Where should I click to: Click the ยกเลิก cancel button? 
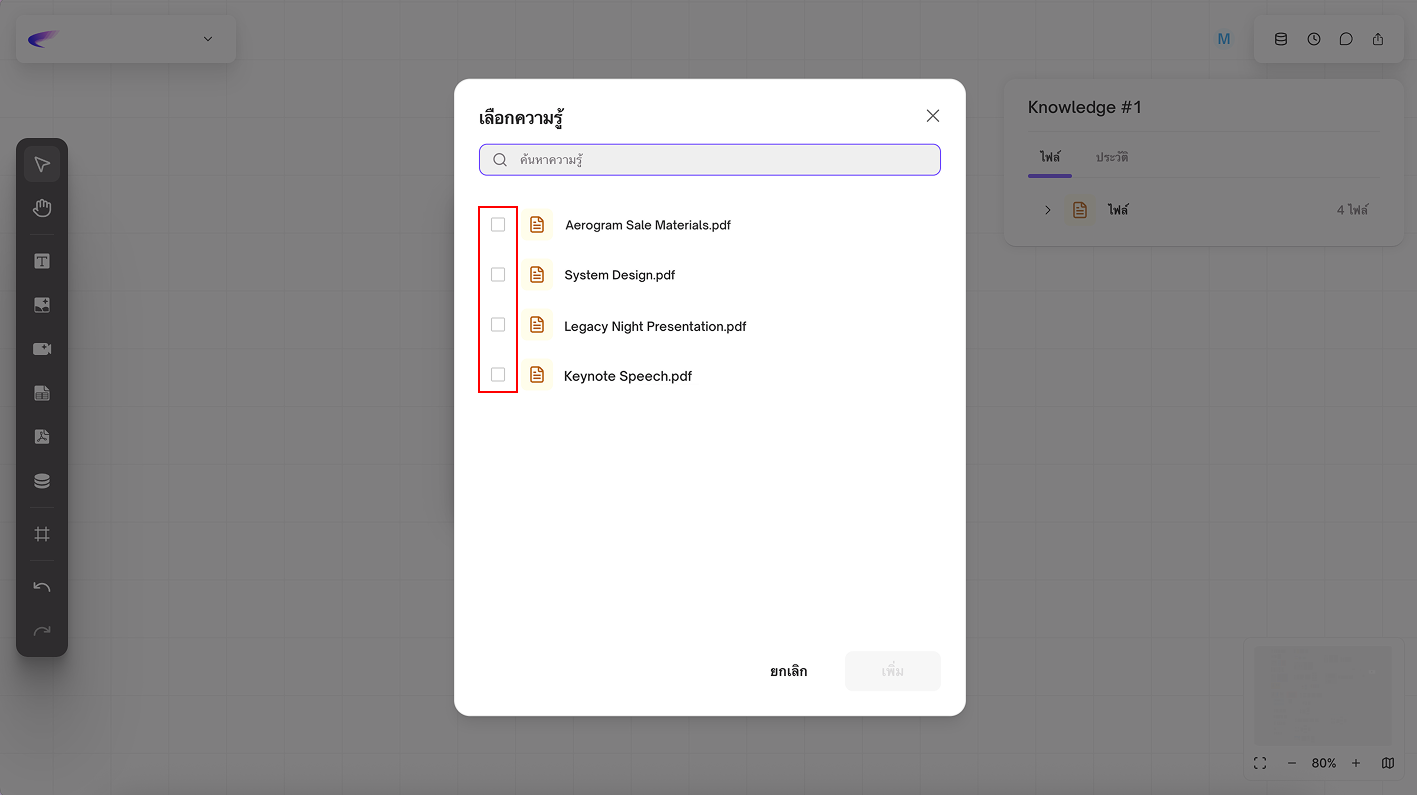pyautogui.click(x=788, y=671)
